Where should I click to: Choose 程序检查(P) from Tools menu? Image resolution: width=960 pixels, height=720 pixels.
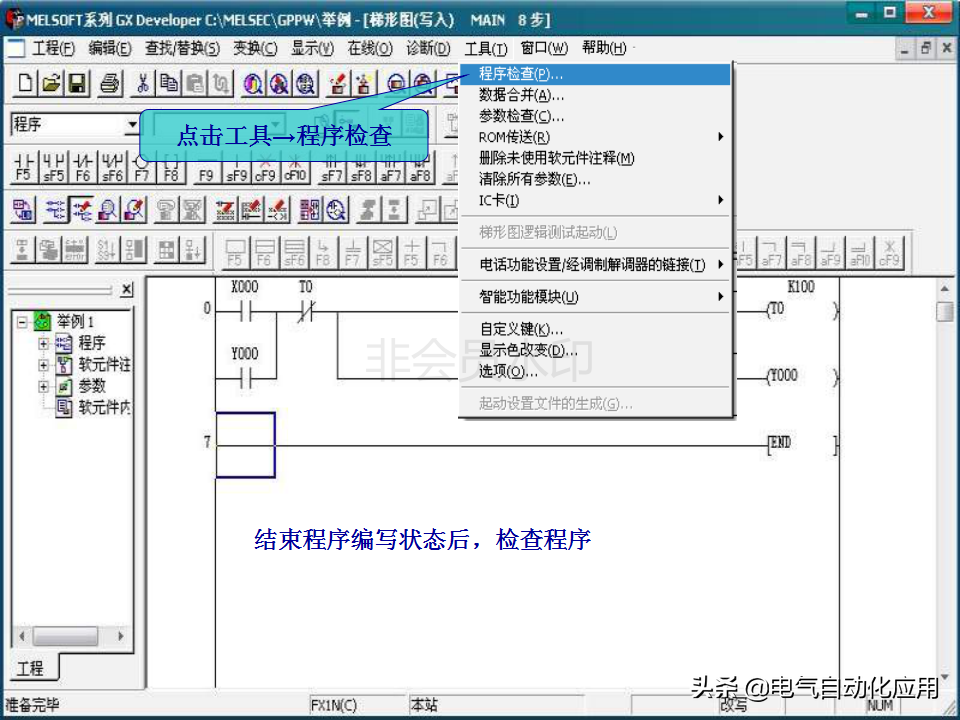coord(594,74)
